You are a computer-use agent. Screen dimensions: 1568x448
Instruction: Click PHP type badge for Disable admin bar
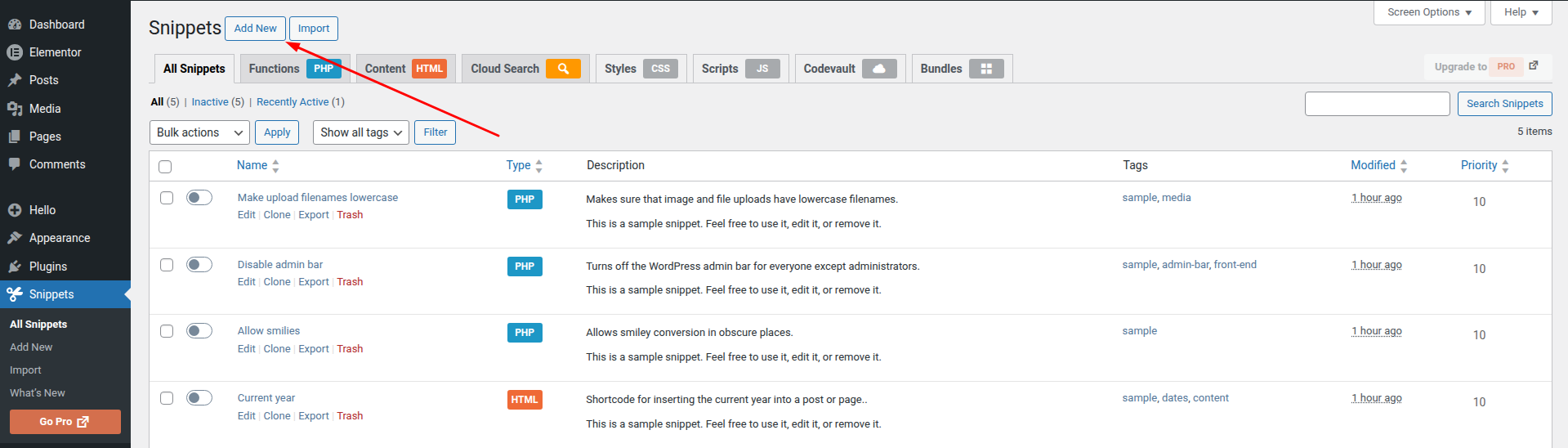coord(525,267)
